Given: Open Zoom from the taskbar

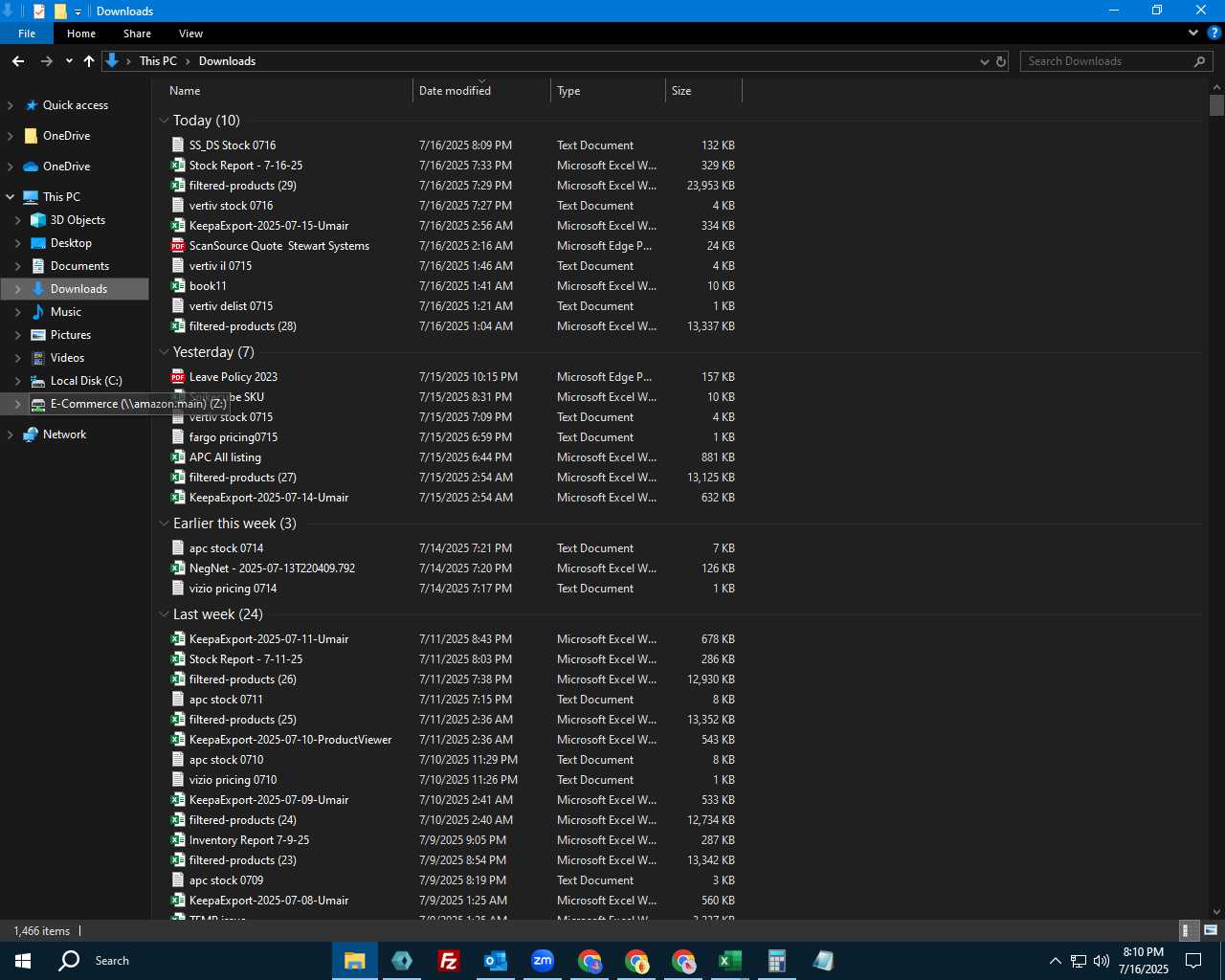Looking at the screenshot, I should [x=542, y=961].
